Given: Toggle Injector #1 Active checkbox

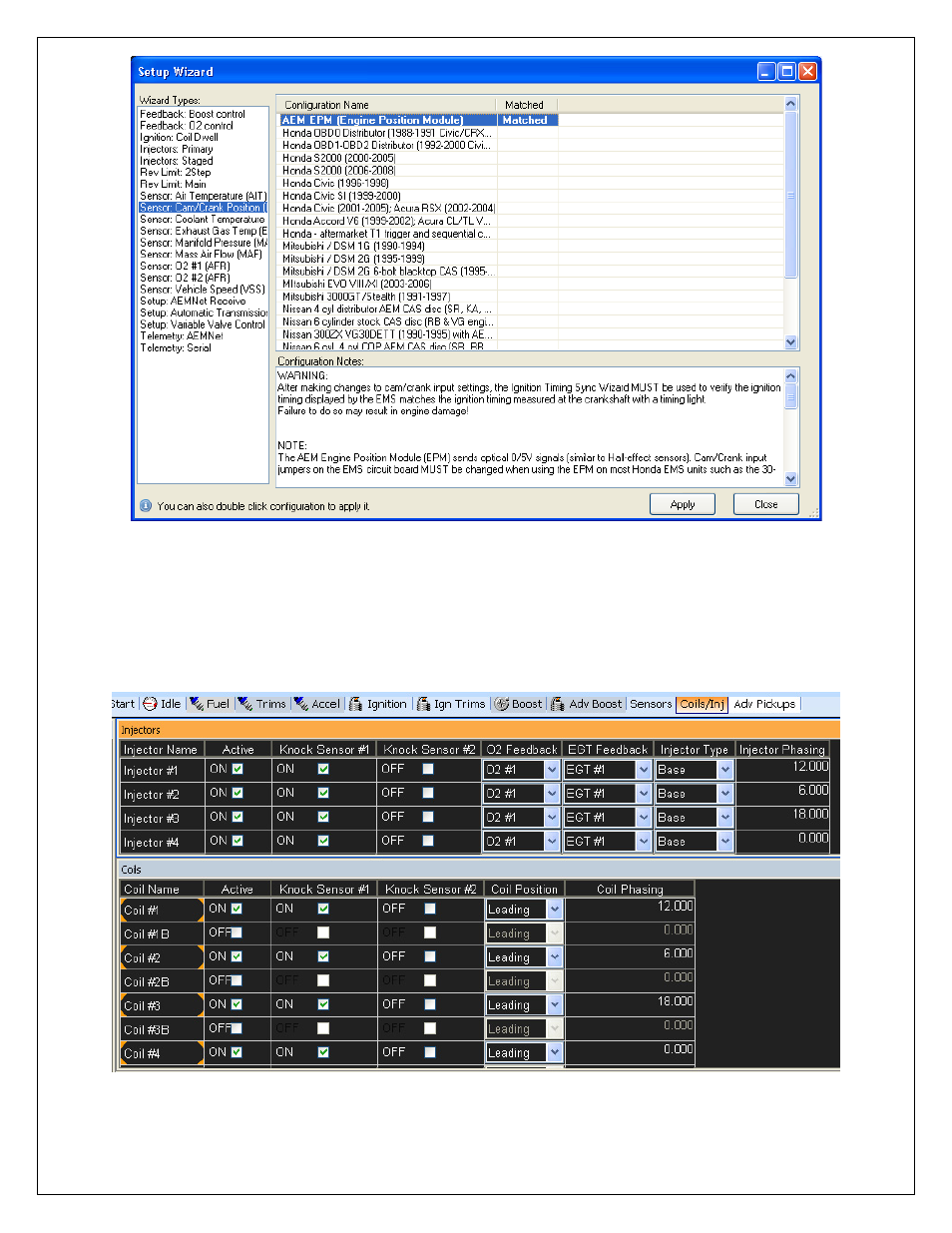Looking at the screenshot, I should tap(238, 769).
